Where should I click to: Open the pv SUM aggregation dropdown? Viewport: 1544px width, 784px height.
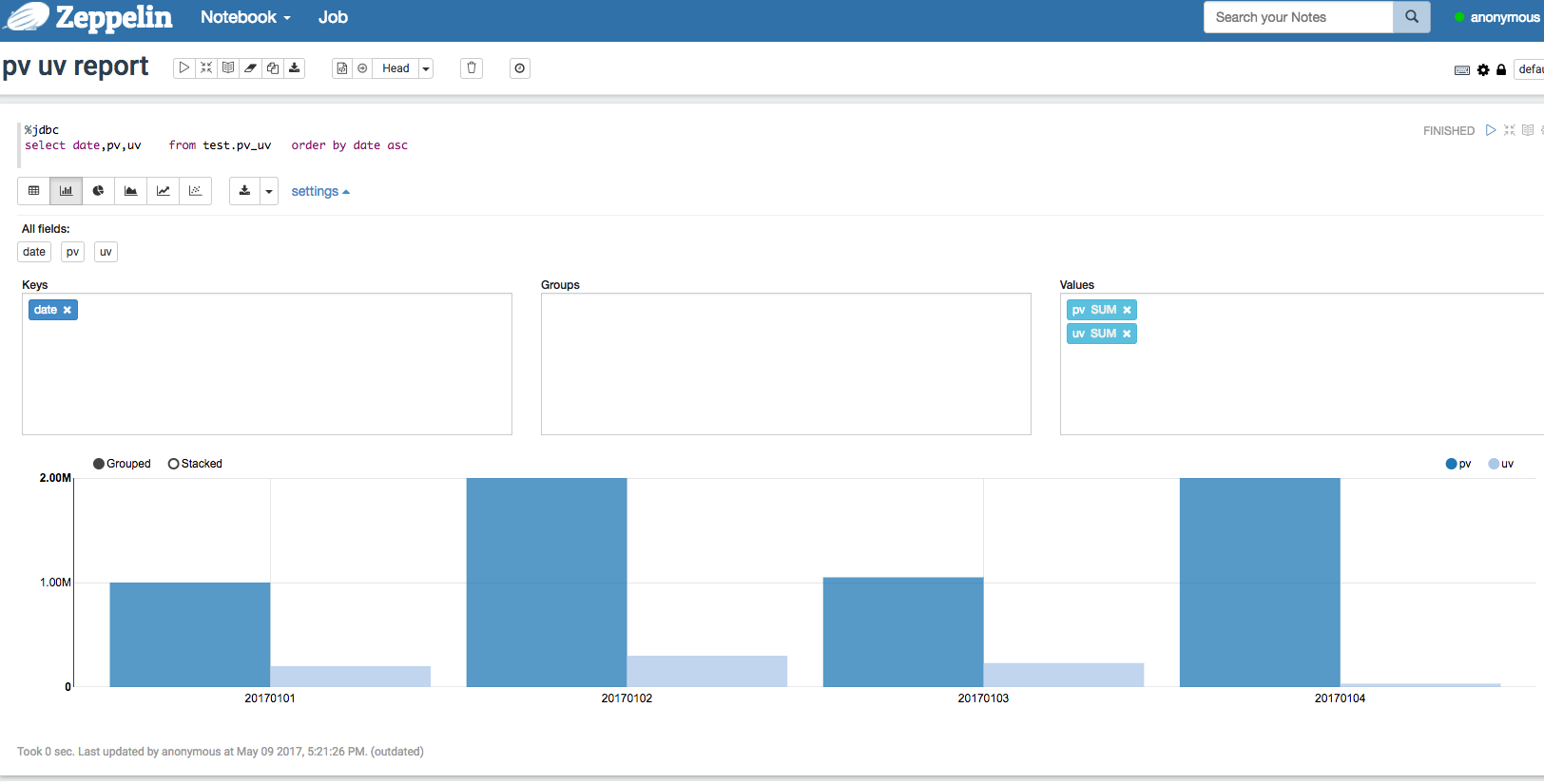point(1104,310)
